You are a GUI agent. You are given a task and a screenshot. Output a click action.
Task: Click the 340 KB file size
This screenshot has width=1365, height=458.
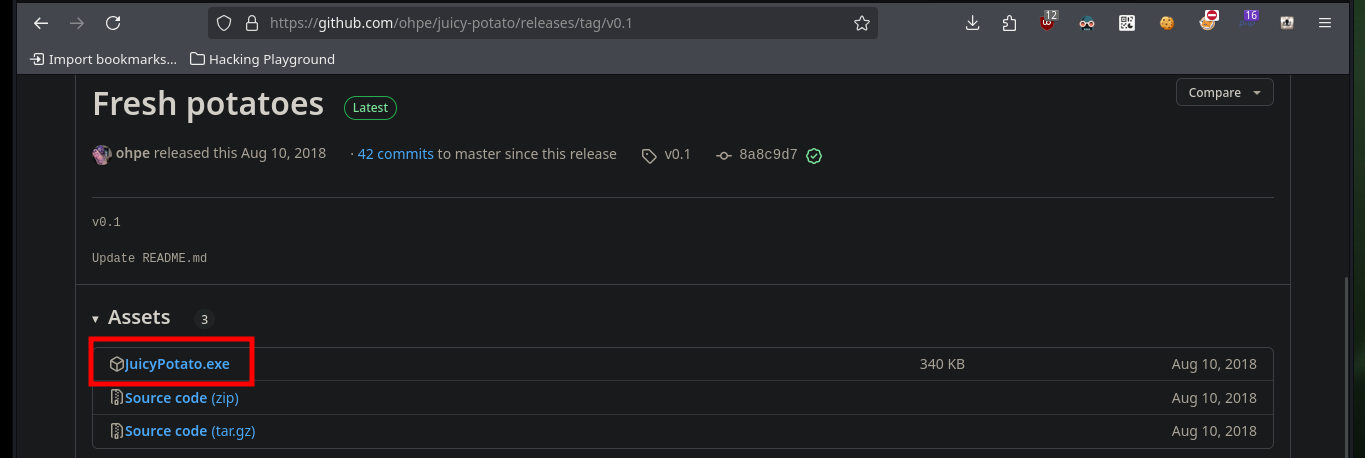[x=942, y=364]
